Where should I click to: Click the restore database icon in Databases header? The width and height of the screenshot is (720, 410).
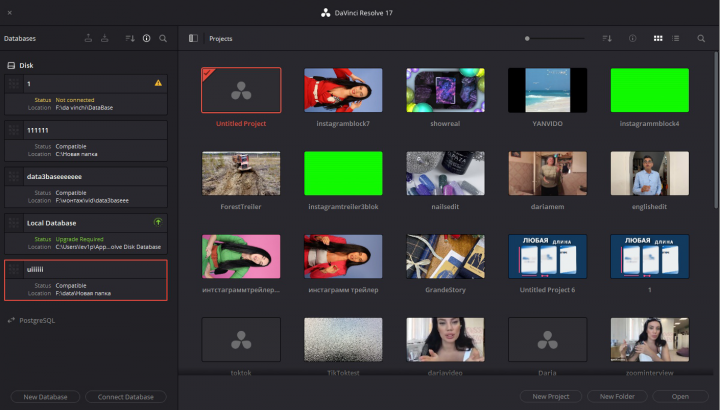coord(105,39)
